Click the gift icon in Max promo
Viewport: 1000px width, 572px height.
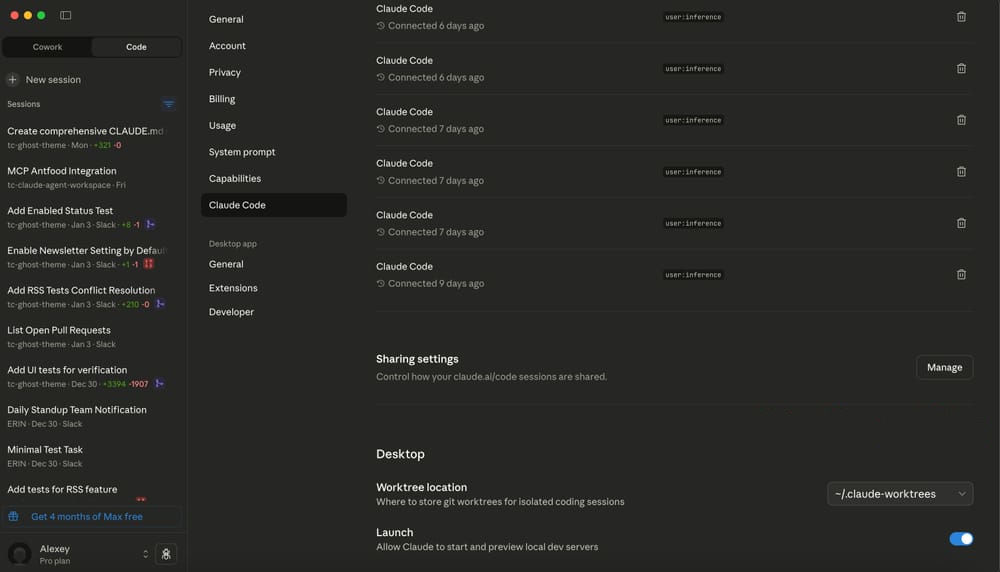click(13, 517)
